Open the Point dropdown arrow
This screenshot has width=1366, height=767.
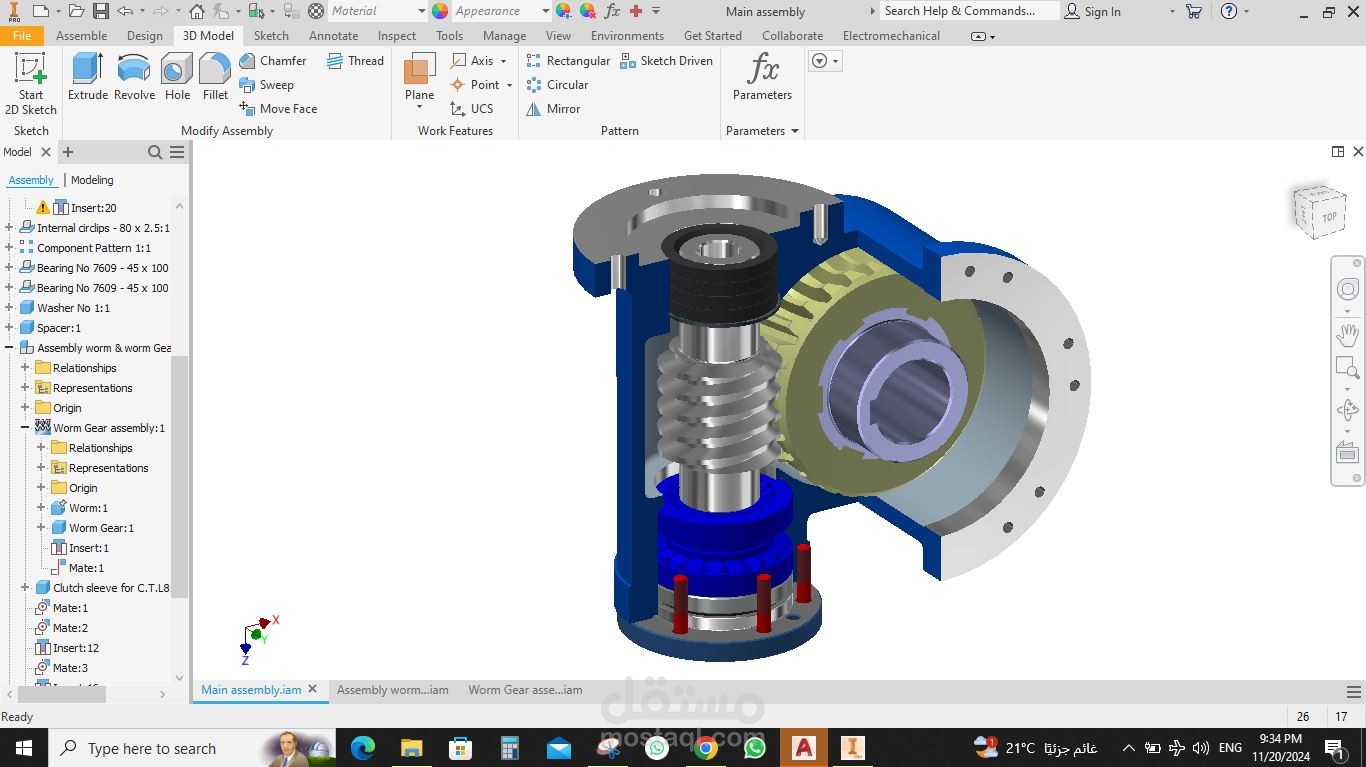pyautogui.click(x=509, y=85)
